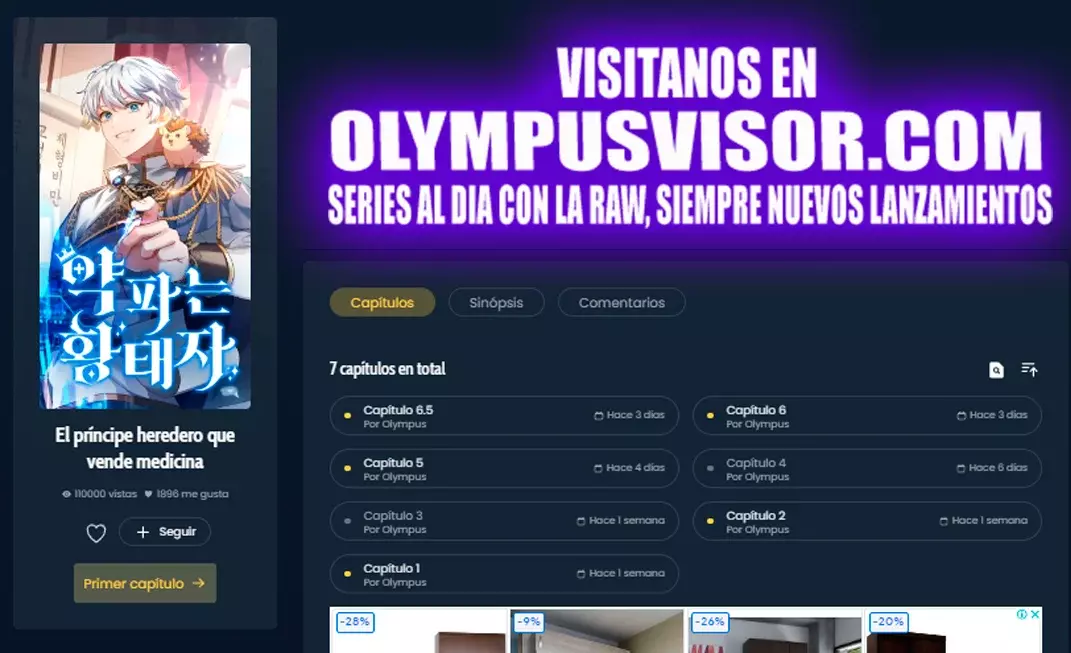Image resolution: width=1071 pixels, height=653 pixels.
Task: Open Capítulo 2 from the list
Action: tap(866, 521)
